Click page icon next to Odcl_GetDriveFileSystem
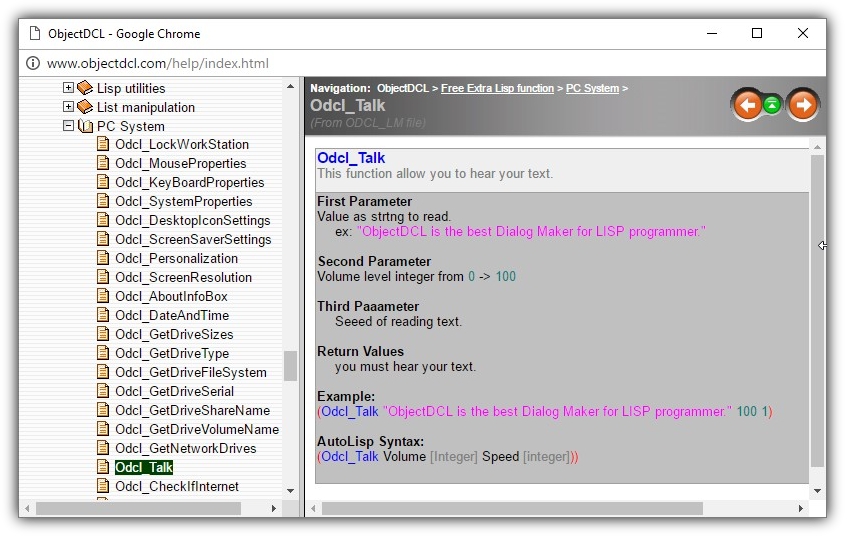Viewport: 845px width, 536px height. pos(102,372)
